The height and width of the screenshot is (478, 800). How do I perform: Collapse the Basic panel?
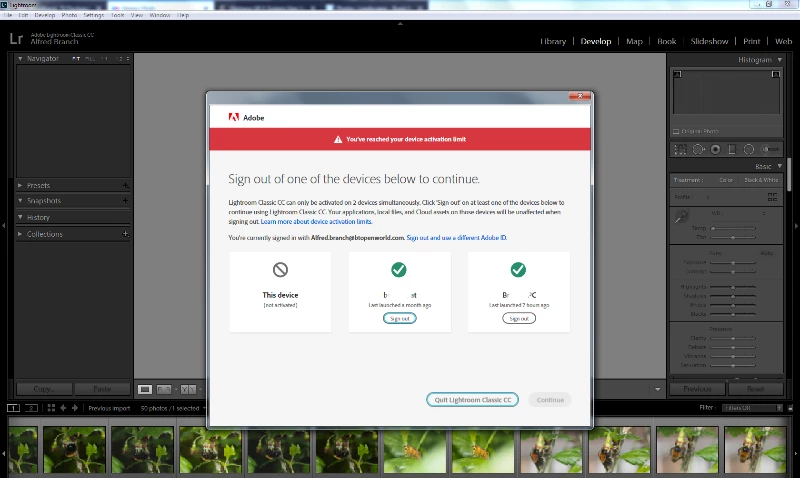pos(780,166)
